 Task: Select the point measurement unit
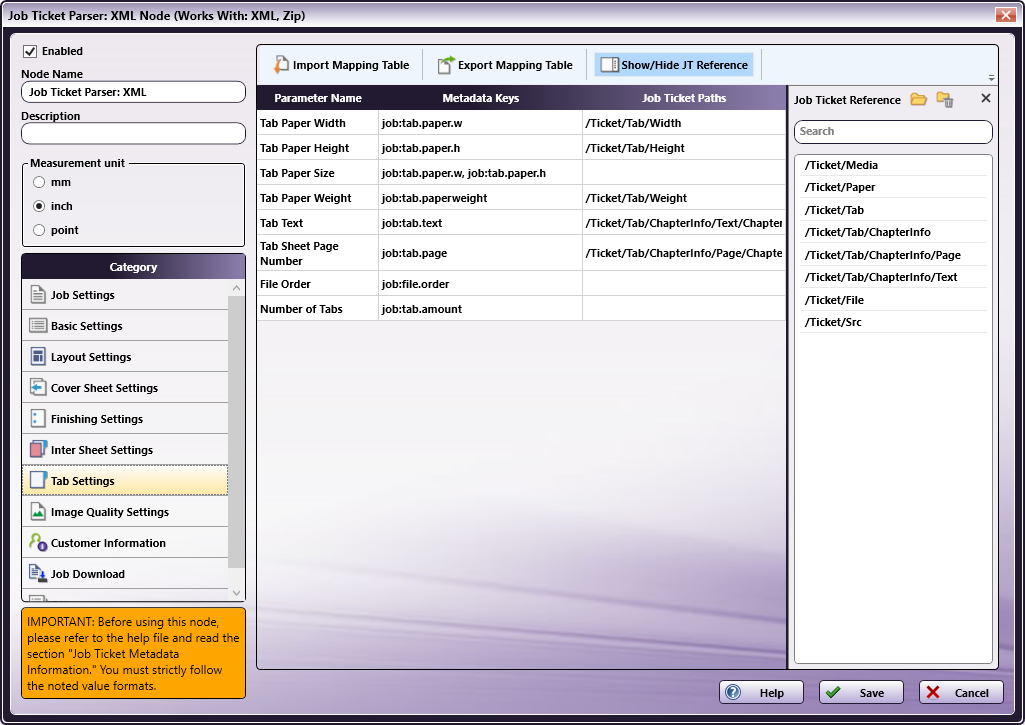39,230
